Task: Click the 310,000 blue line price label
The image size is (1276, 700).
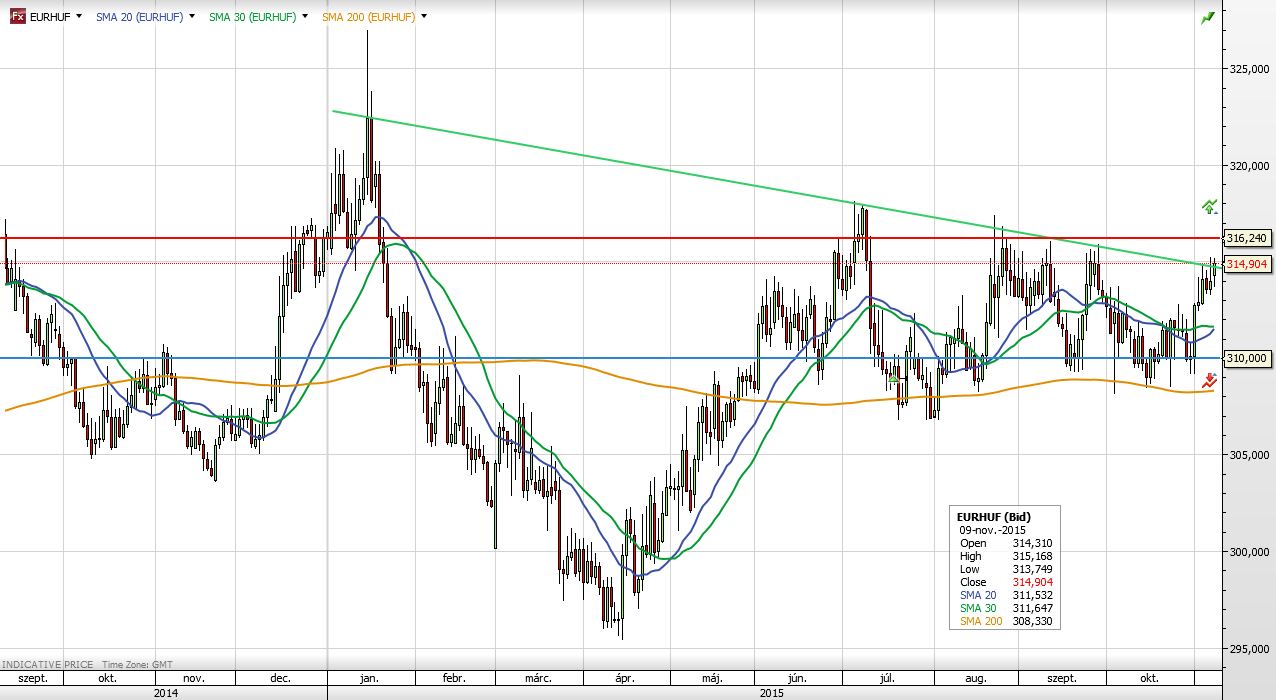Action: [1247, 358]
